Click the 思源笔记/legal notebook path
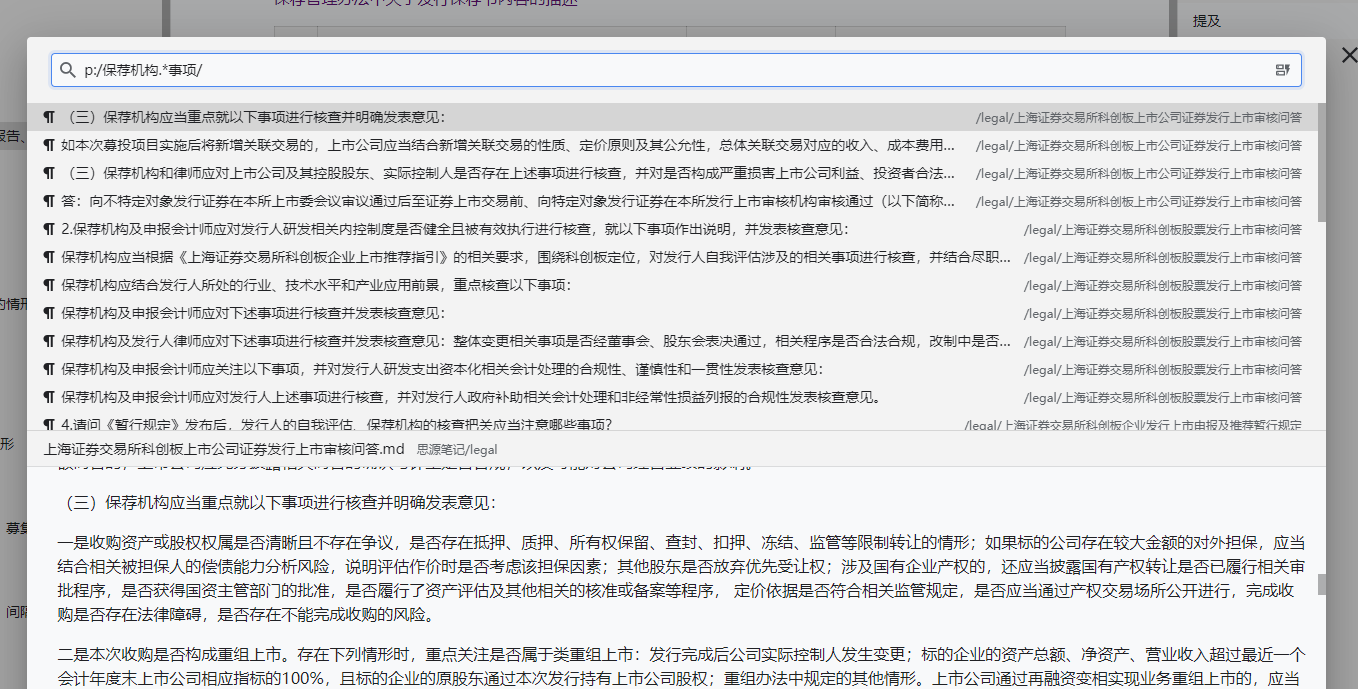Viewport: 1358px width, 689px height. pos(457,450)
